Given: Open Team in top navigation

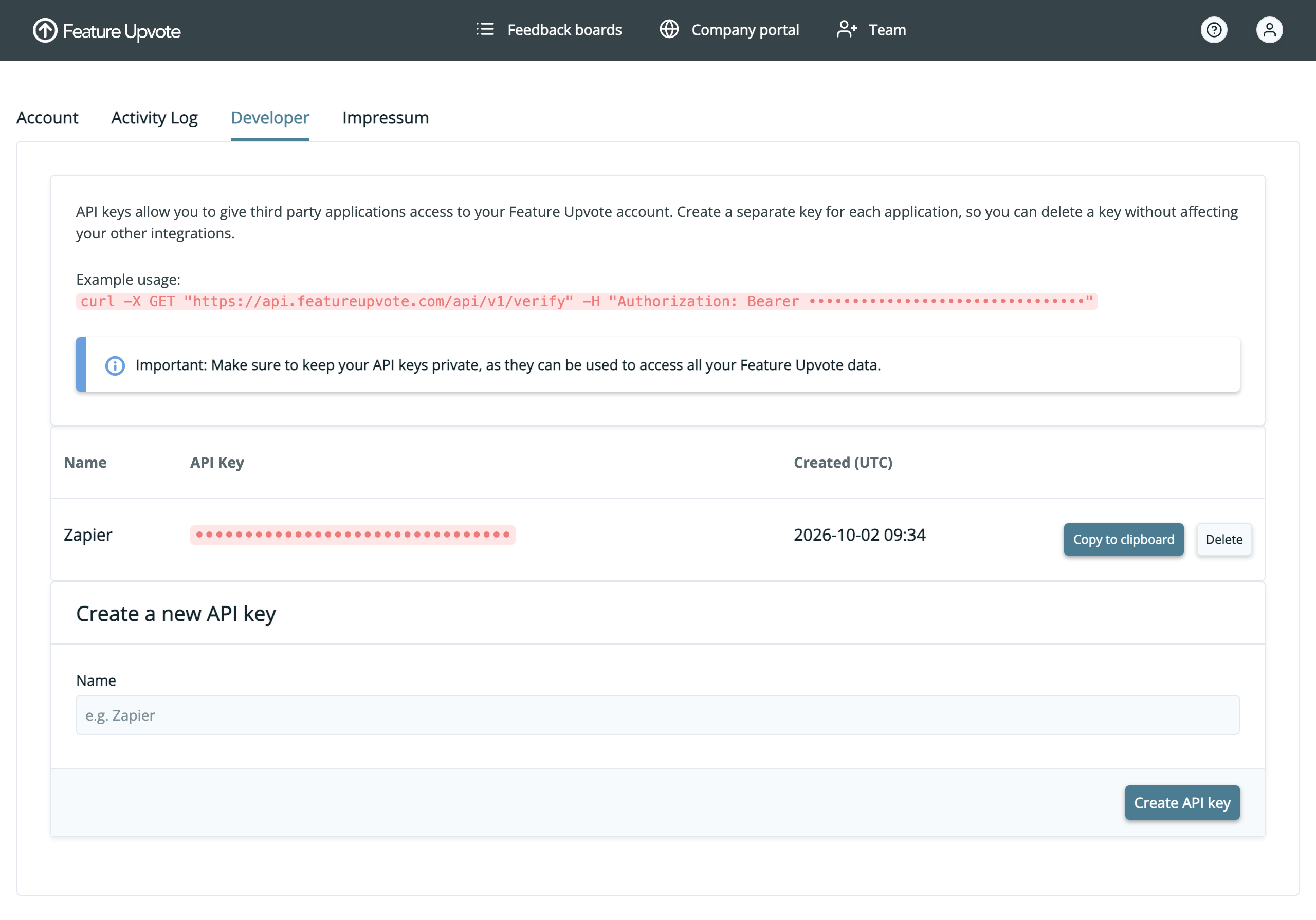Looking at the screenshot, I should pyautogui.click(x=871, y=30).
